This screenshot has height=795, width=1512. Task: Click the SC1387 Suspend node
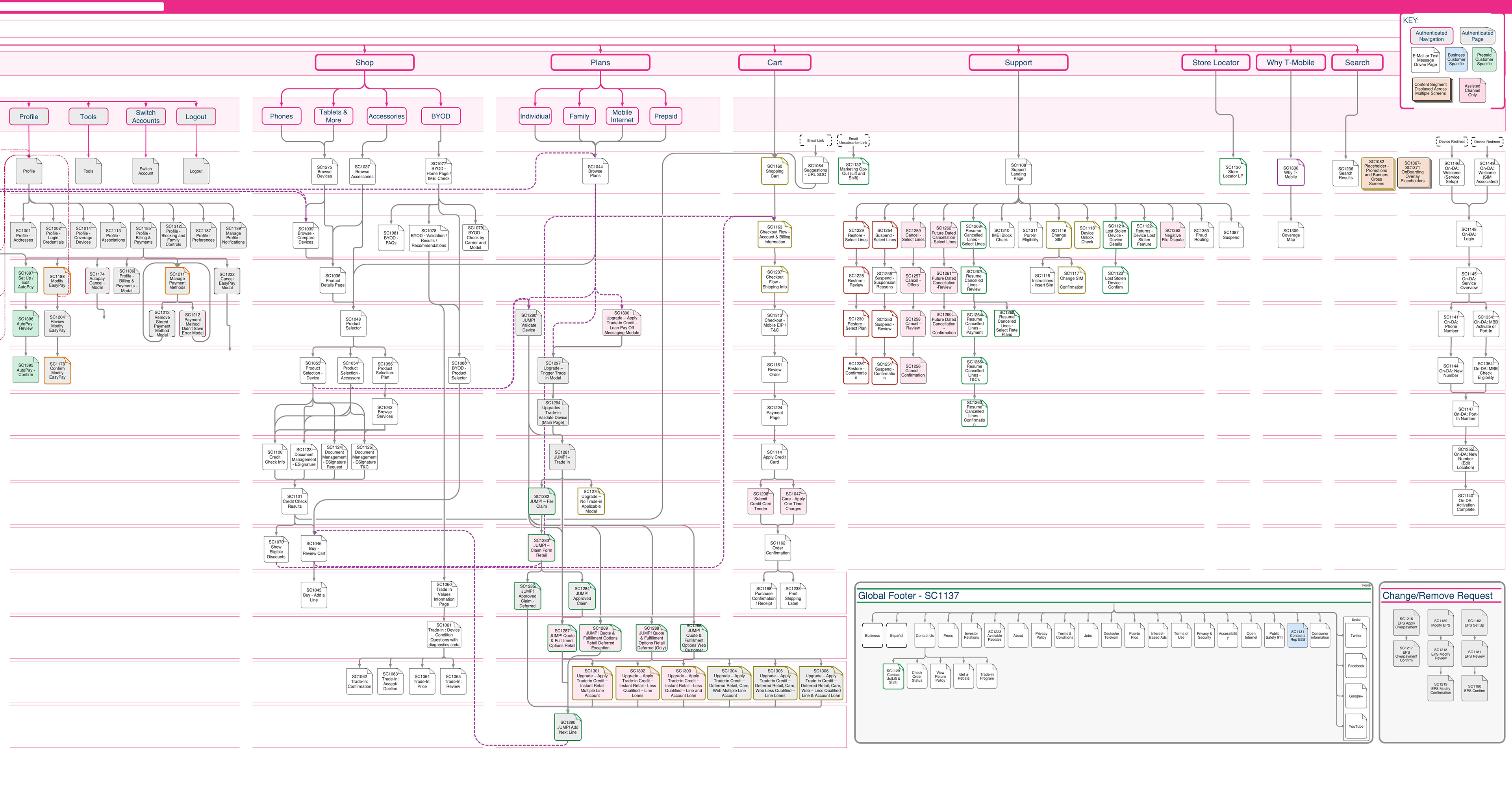[x=1231, y=235]
